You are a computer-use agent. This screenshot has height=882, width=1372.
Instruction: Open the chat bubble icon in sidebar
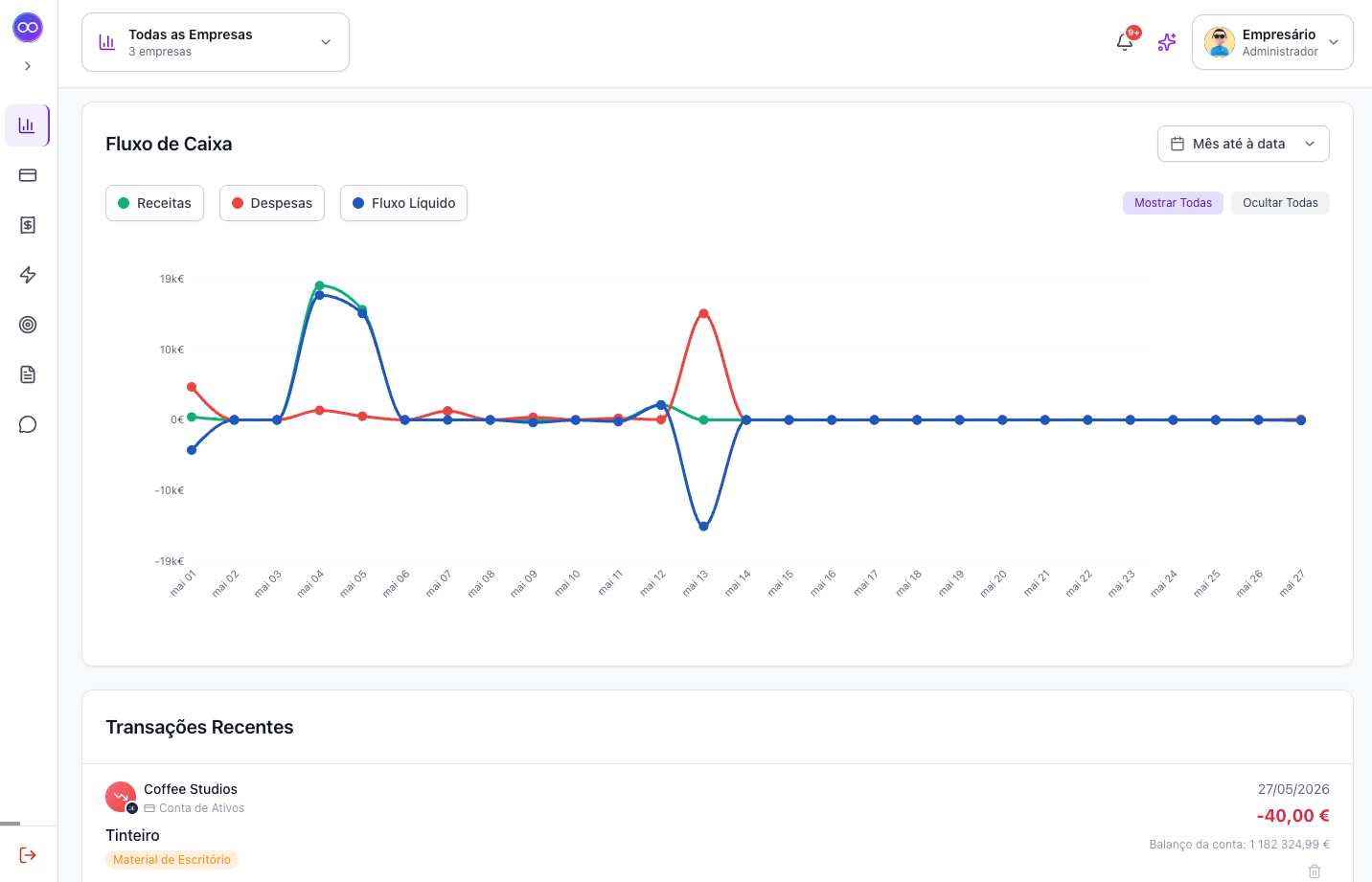(28, 424)
